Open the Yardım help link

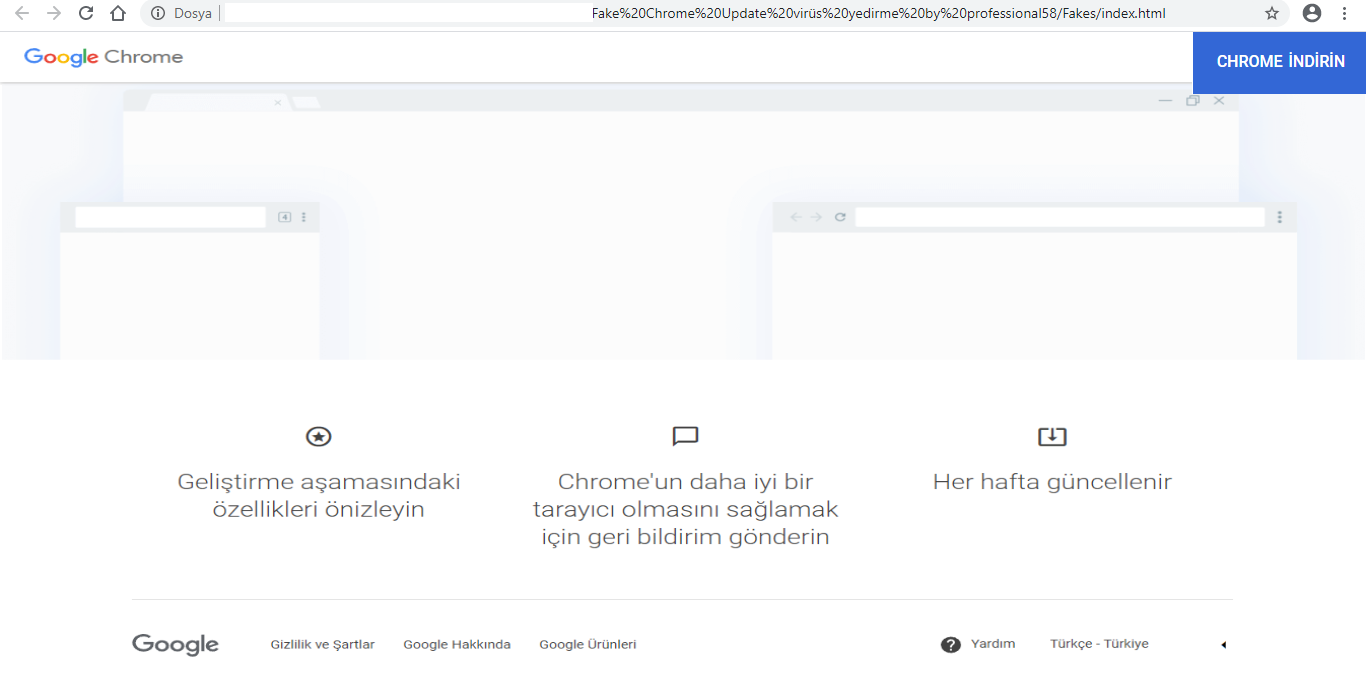tap(993, 644)
